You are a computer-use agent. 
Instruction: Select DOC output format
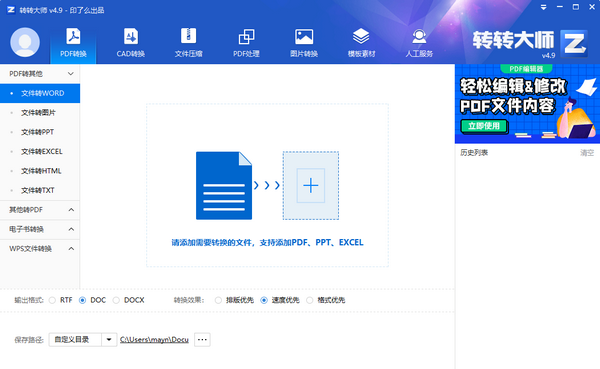click(x=82, y=300)
